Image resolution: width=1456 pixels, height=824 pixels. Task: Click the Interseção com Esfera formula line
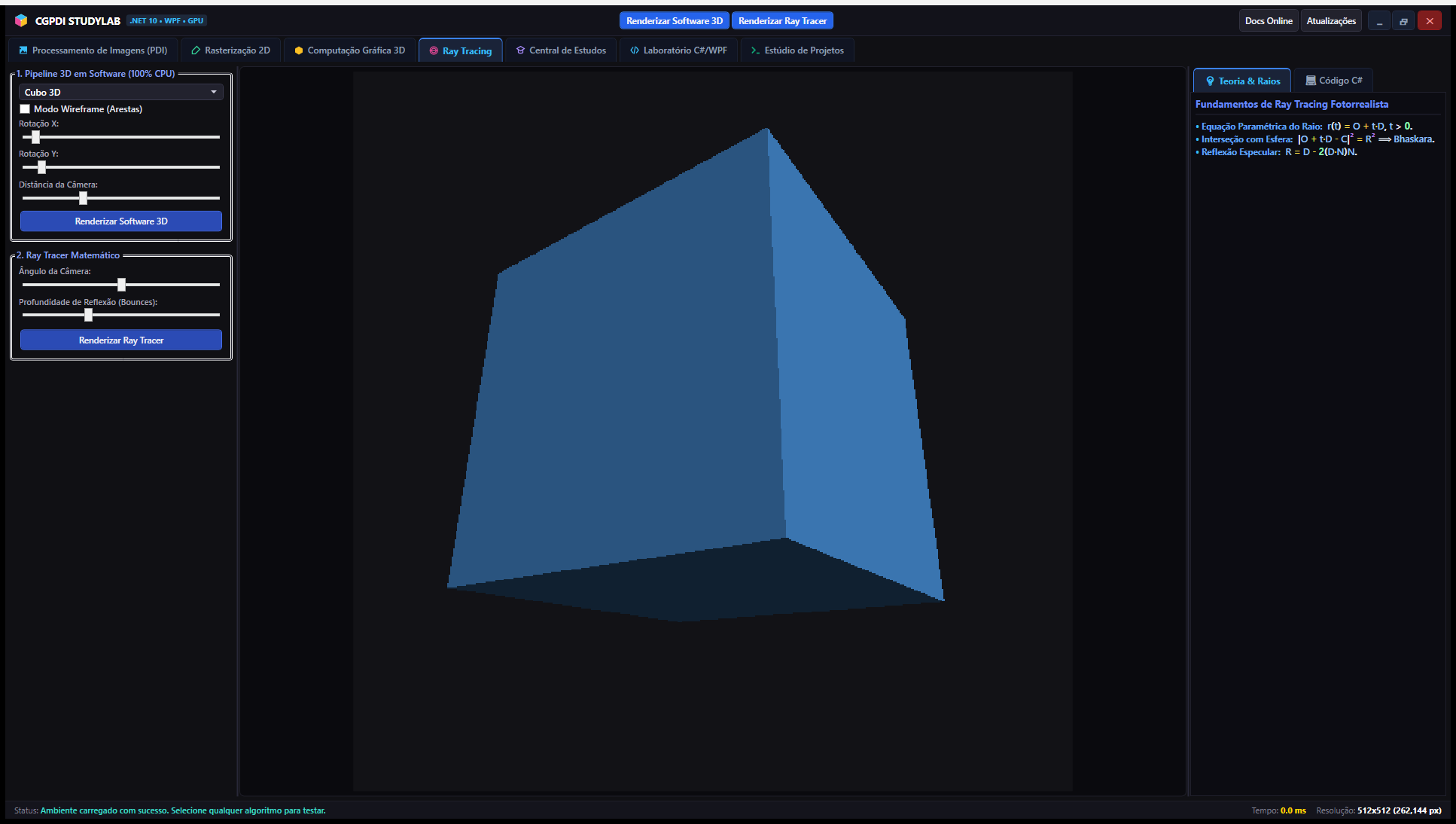point(1315,139)
